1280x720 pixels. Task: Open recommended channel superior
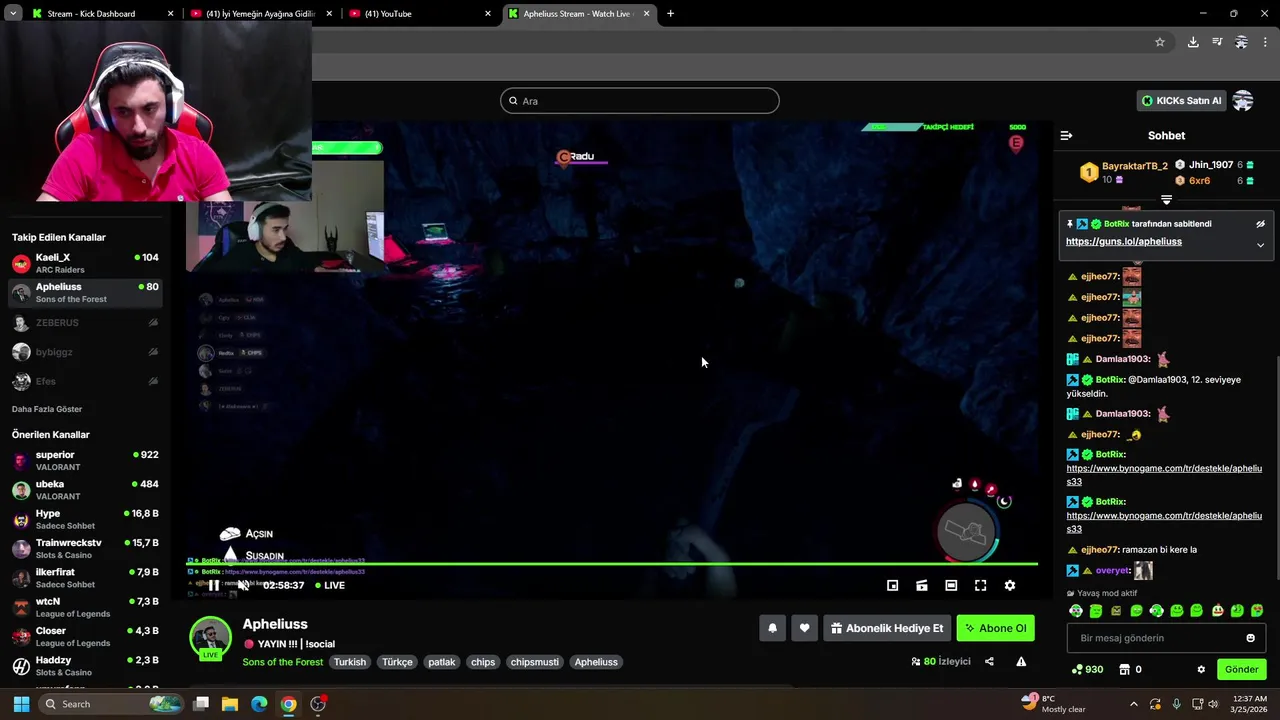click(85, 460)
